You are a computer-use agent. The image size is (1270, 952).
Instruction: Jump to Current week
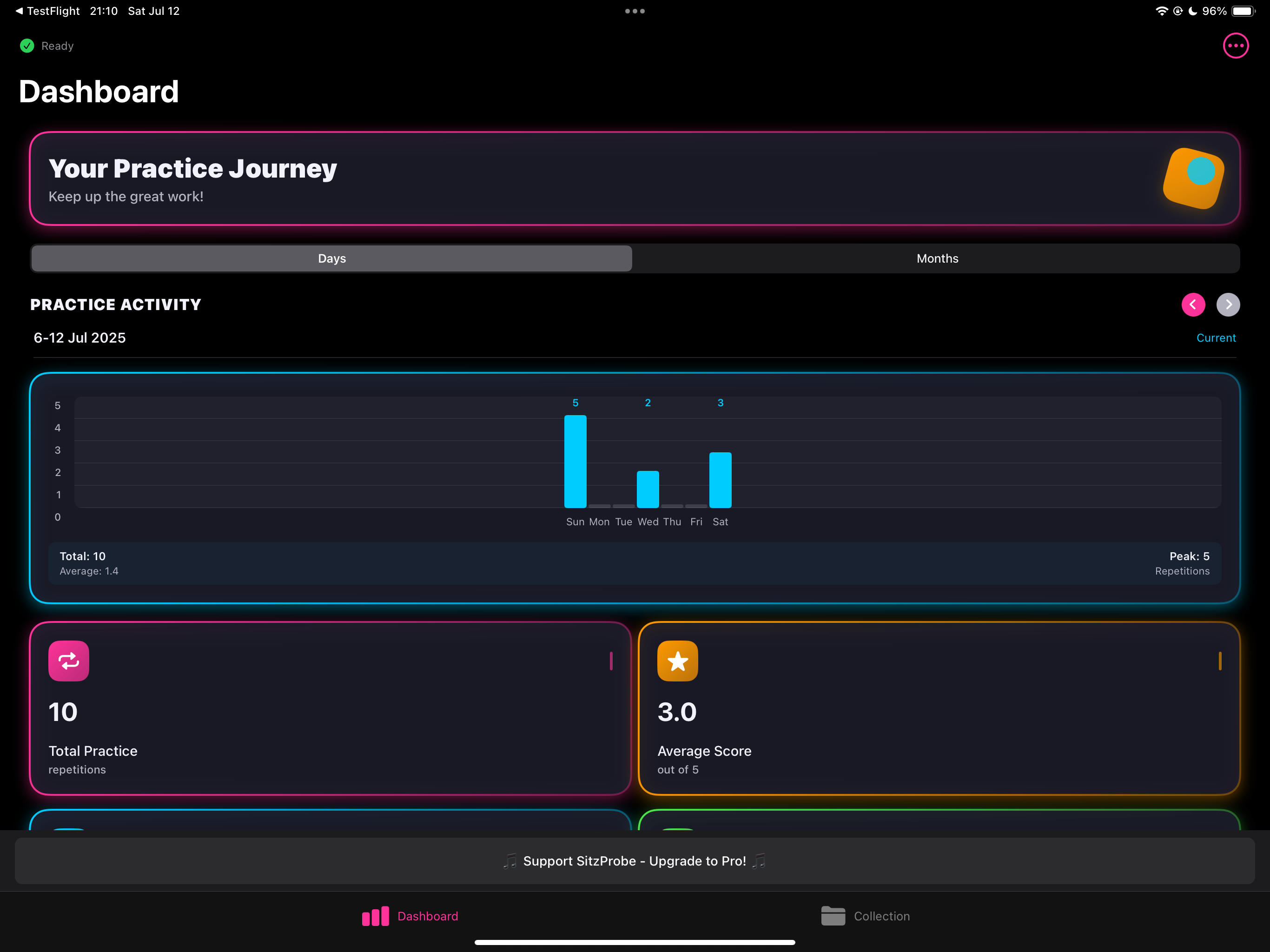point(1216,337)
